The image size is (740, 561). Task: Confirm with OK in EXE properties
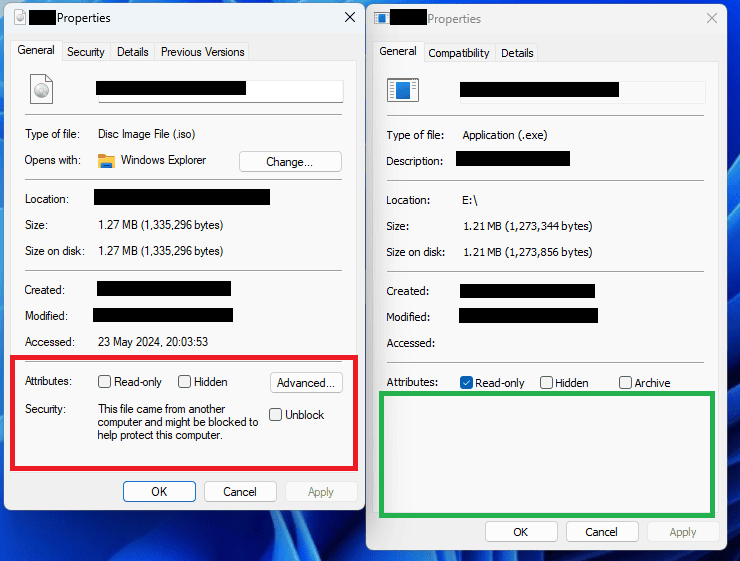(x=521, y=532)
